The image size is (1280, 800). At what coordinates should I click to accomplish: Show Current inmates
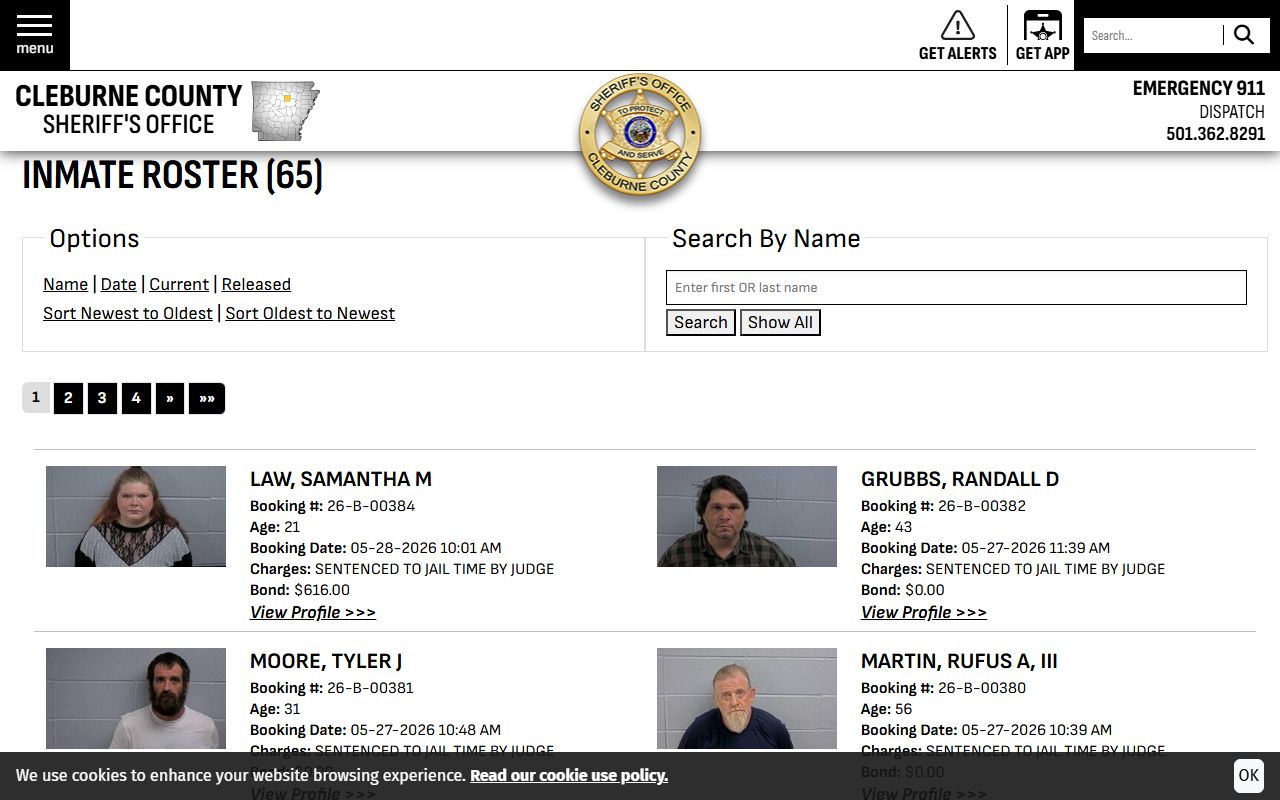tap(179, 284)
